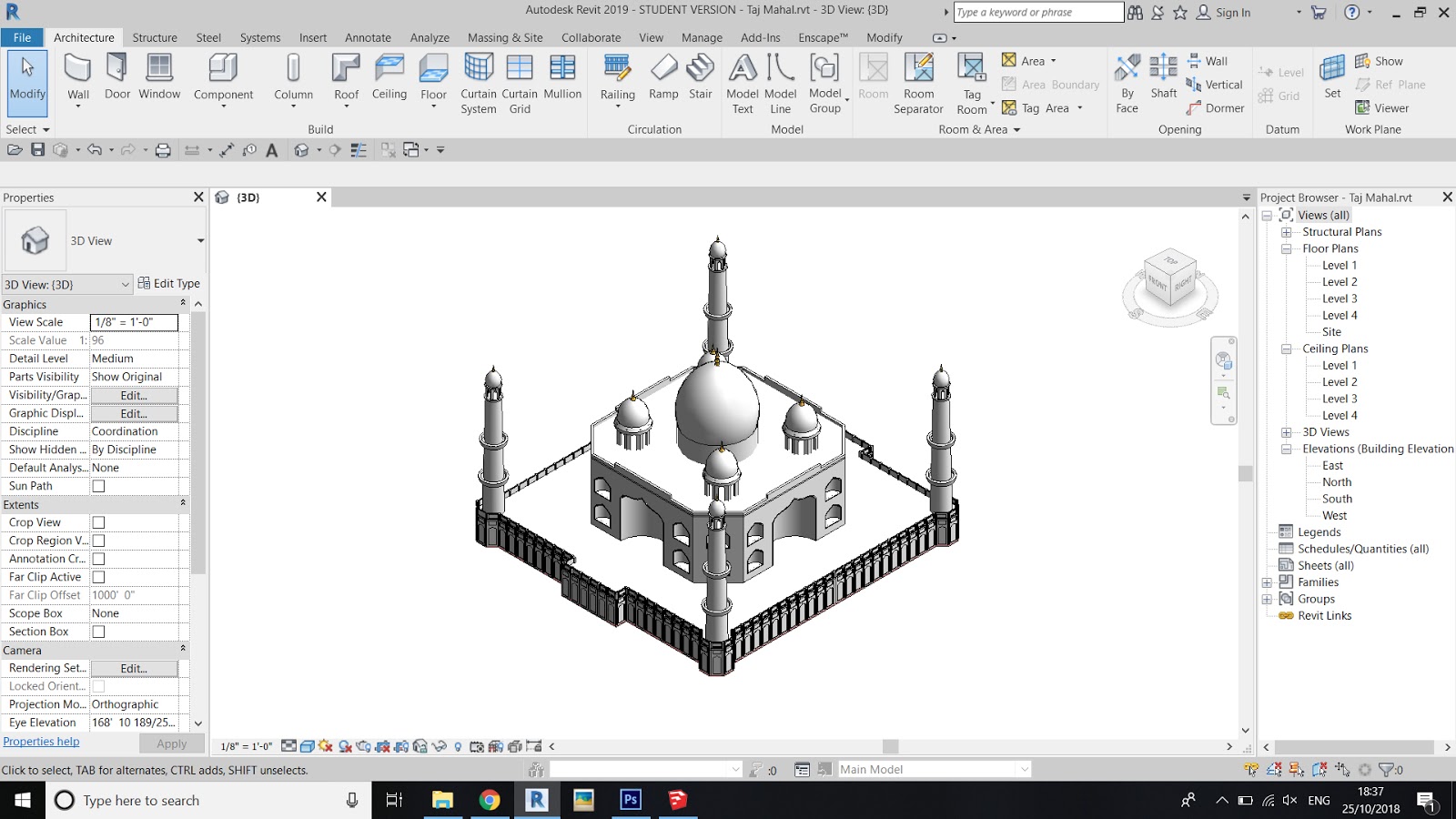Image resolution: width=1456 pixels, height=819 pixels.
Task: Expand the Families node in Project Browser
Action: pyautogui.click(x=1267, y=581)
